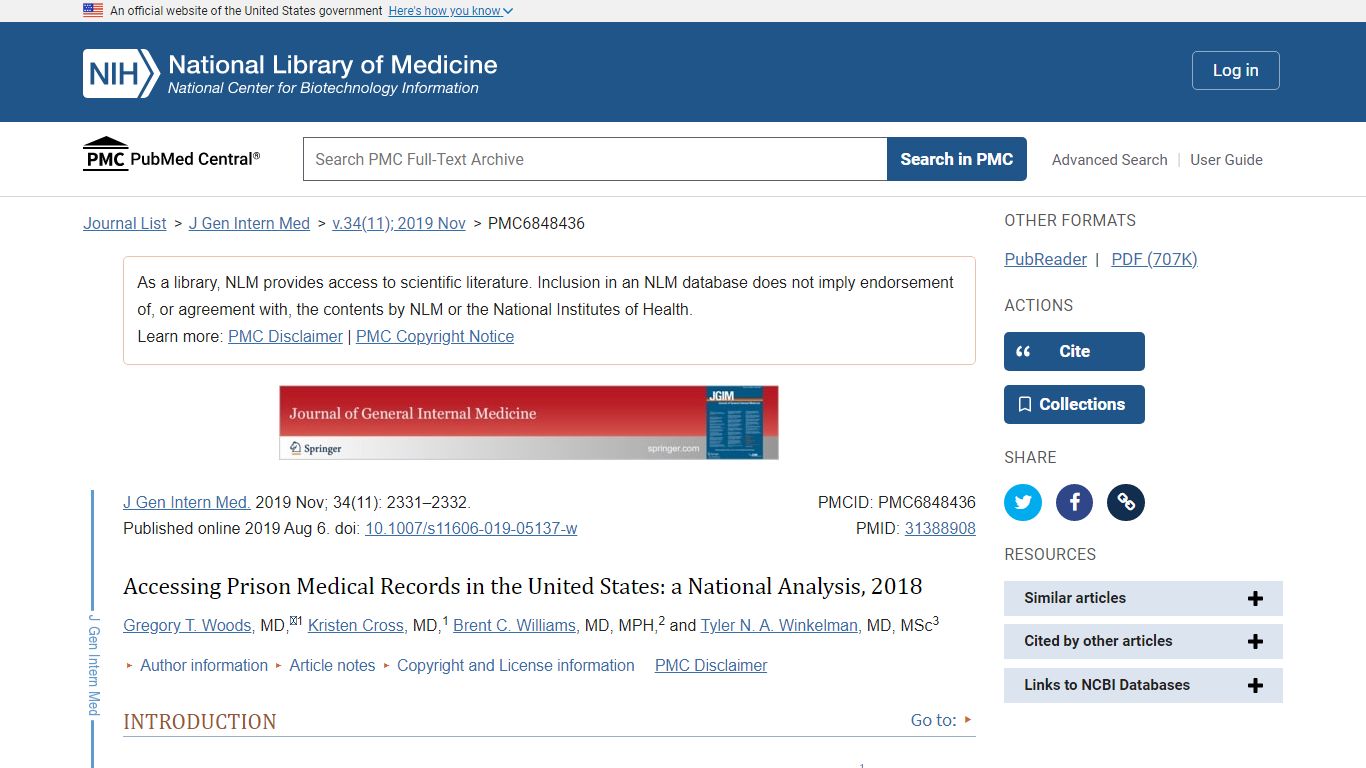1366x768 pixels.
Task: Open the 'Go to:' section menu
Action: click(x=941, y=720)
